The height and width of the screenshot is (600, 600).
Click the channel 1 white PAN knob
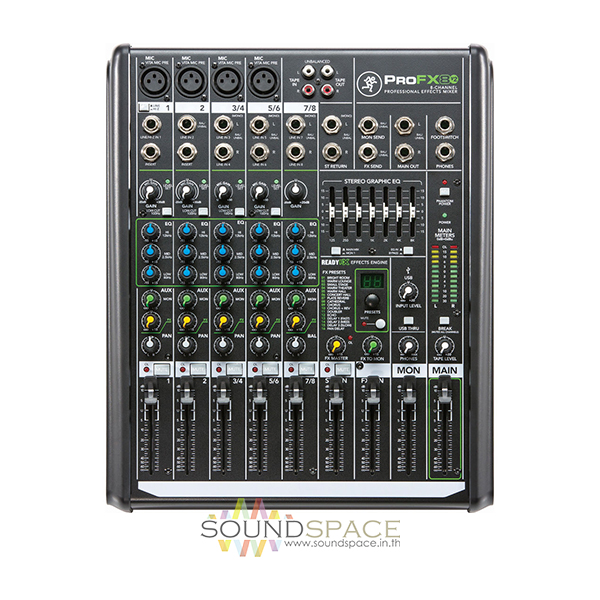tap(149, 344)
